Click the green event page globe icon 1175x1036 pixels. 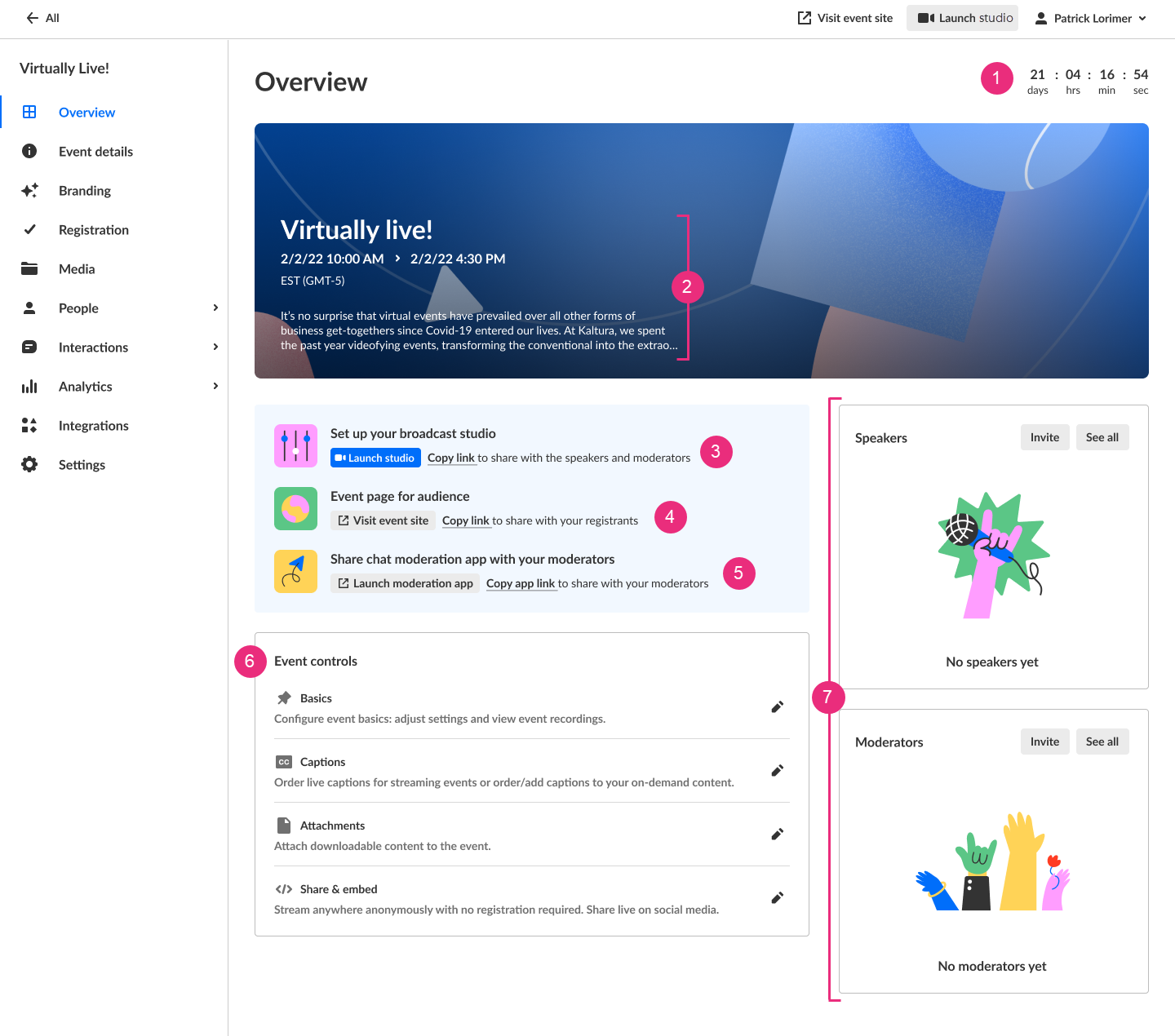(x=295, y=508)
